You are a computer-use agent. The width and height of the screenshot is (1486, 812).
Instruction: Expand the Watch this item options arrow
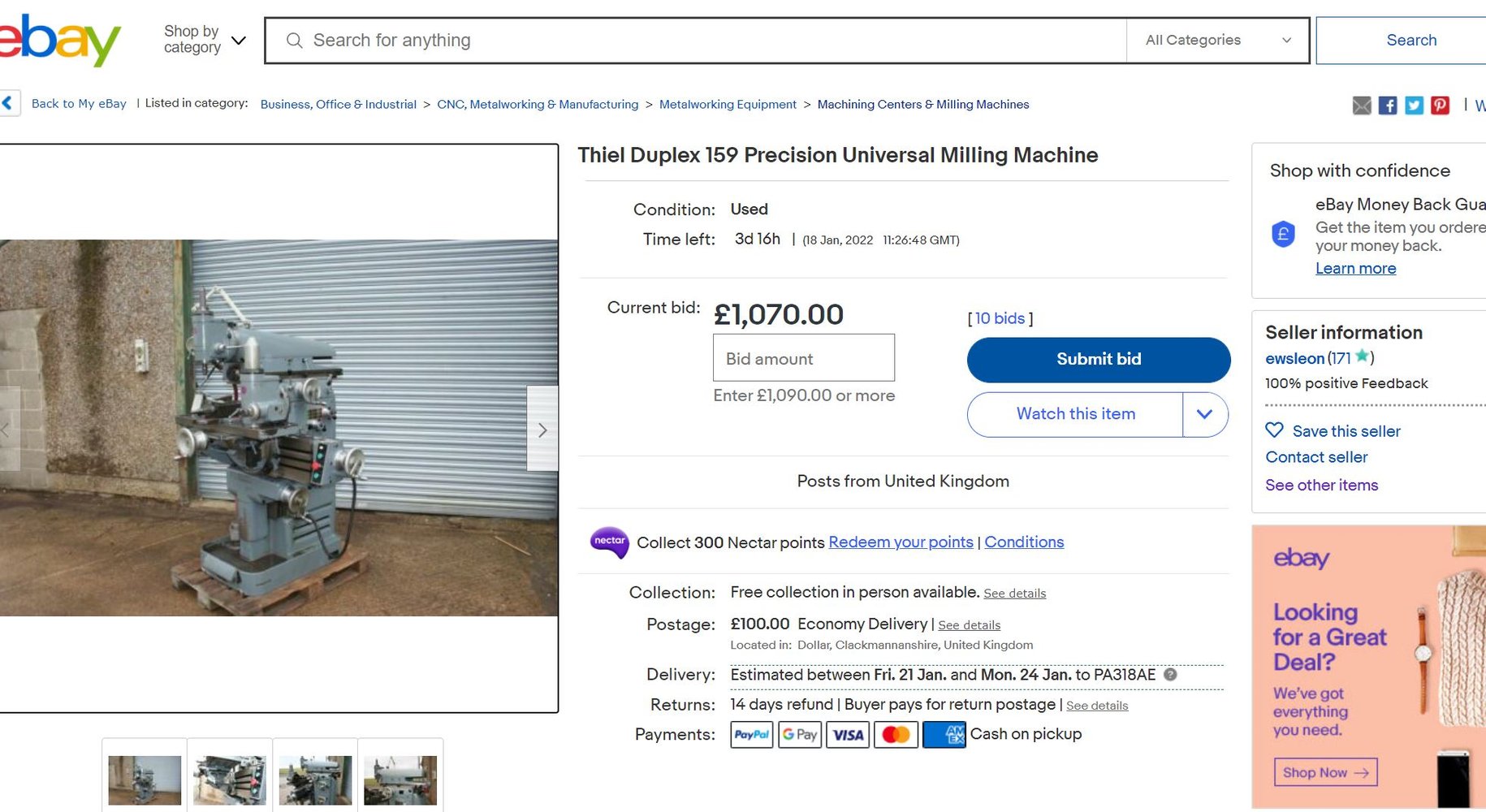(1205, 414)
